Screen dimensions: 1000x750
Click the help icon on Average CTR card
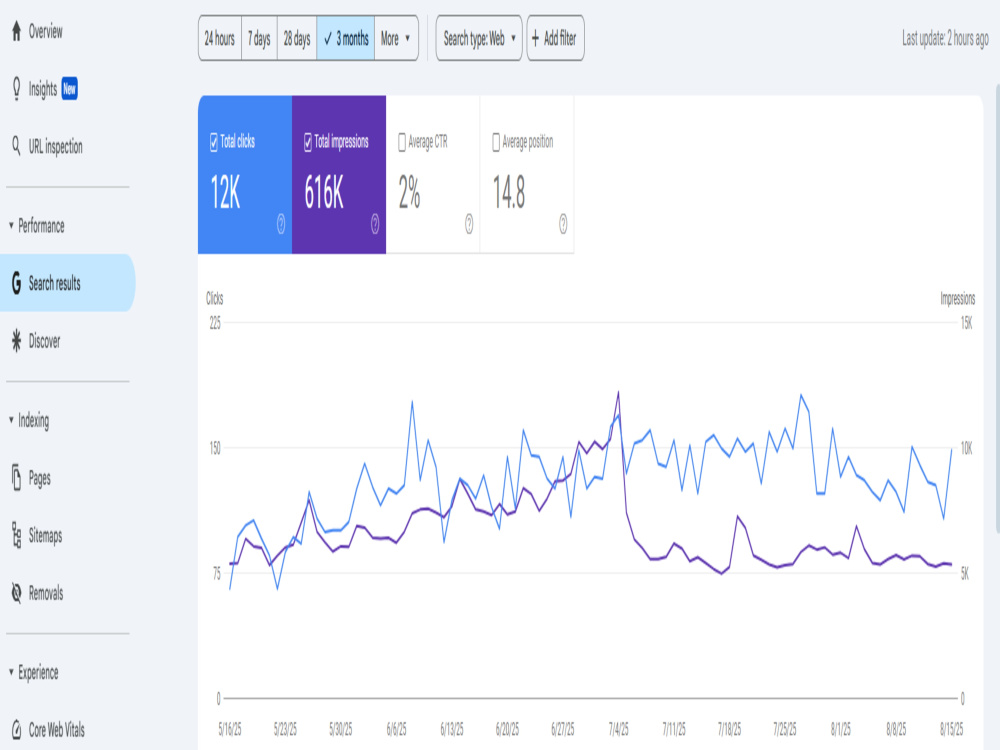coord(469,224)
